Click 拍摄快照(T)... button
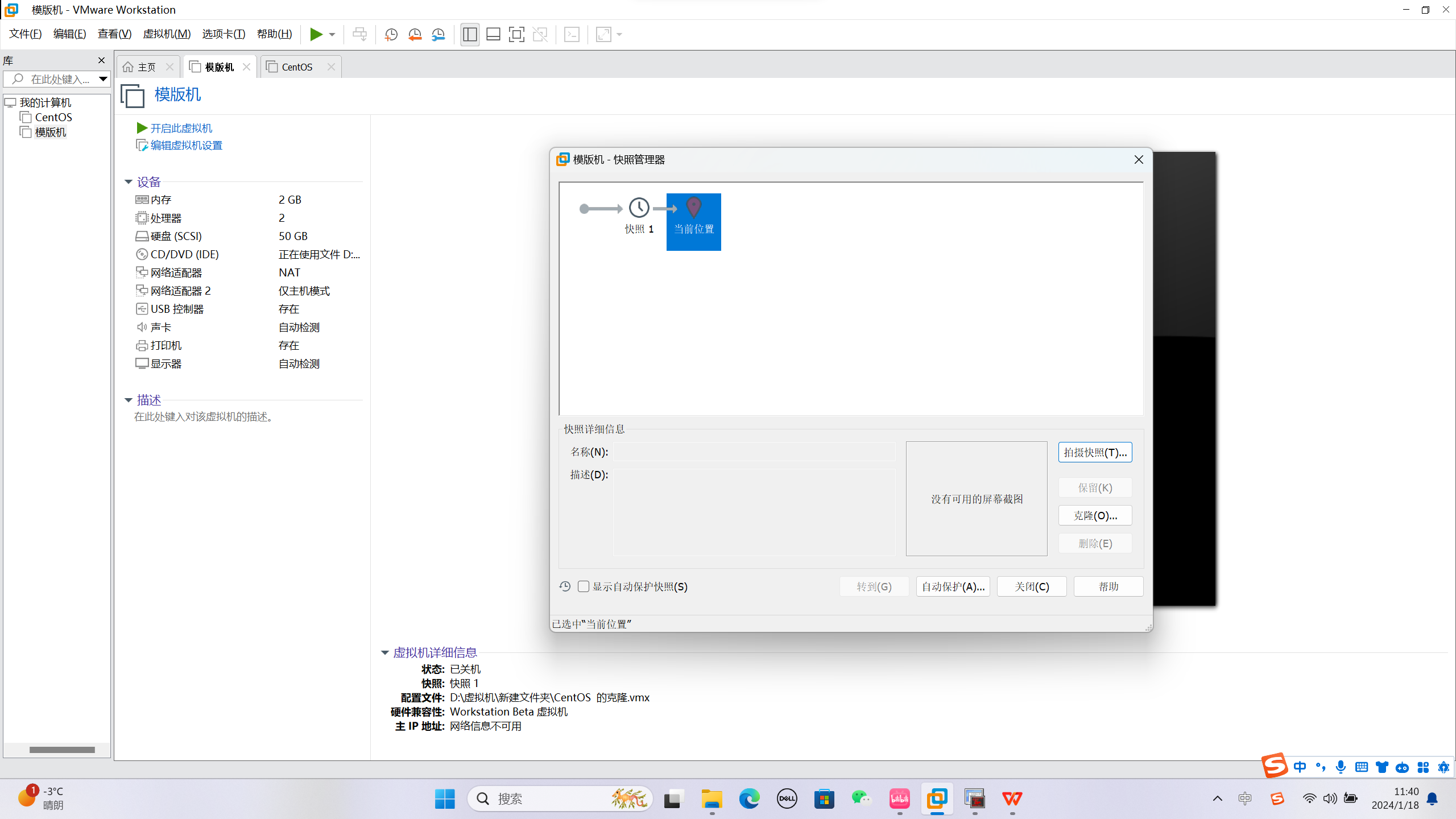This screenshot has width=1456, height=819. (x=1095, y=452)
